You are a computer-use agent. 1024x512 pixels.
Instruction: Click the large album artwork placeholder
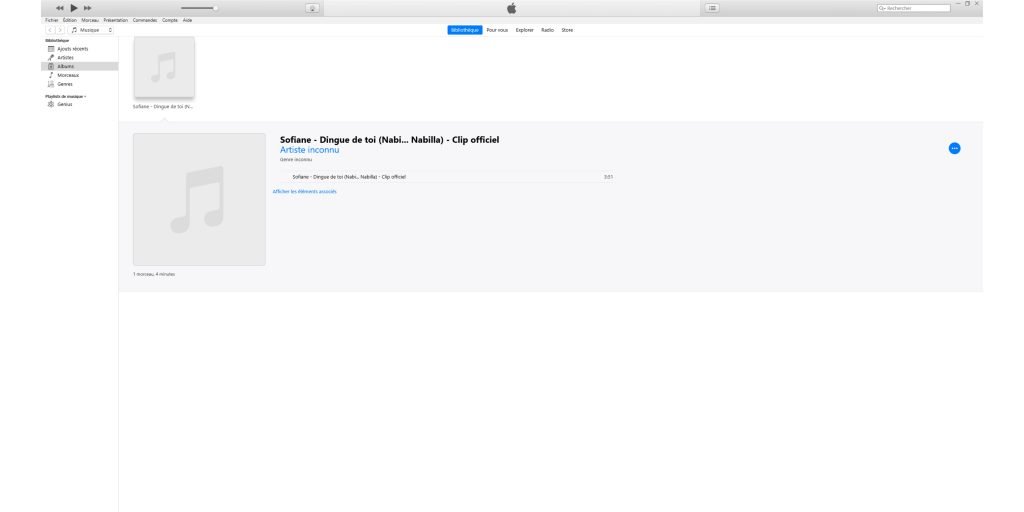[x=199, y=199]
